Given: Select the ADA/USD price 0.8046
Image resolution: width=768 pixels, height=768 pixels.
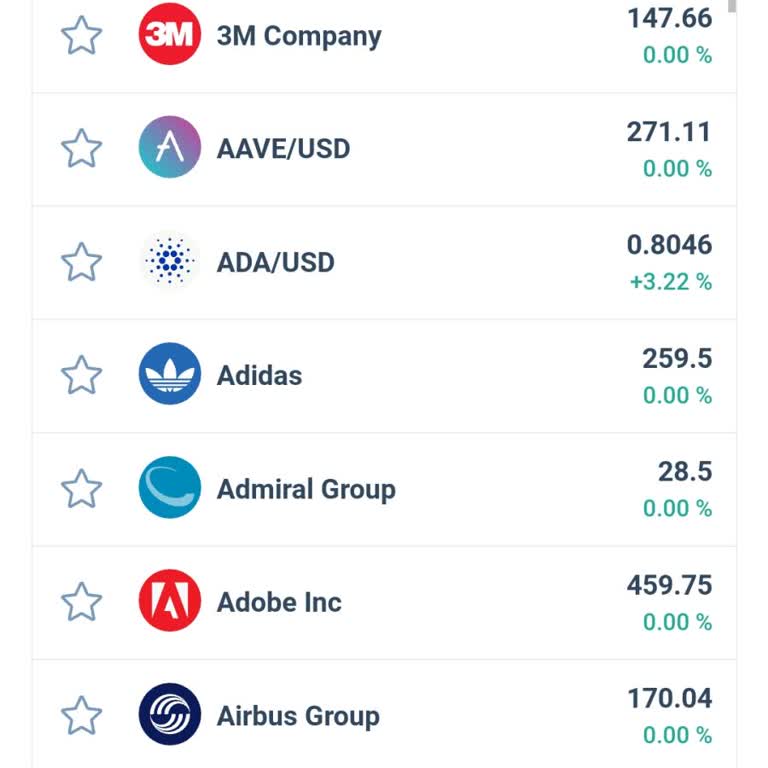Looking at the screenshot, I should point(669,245).
